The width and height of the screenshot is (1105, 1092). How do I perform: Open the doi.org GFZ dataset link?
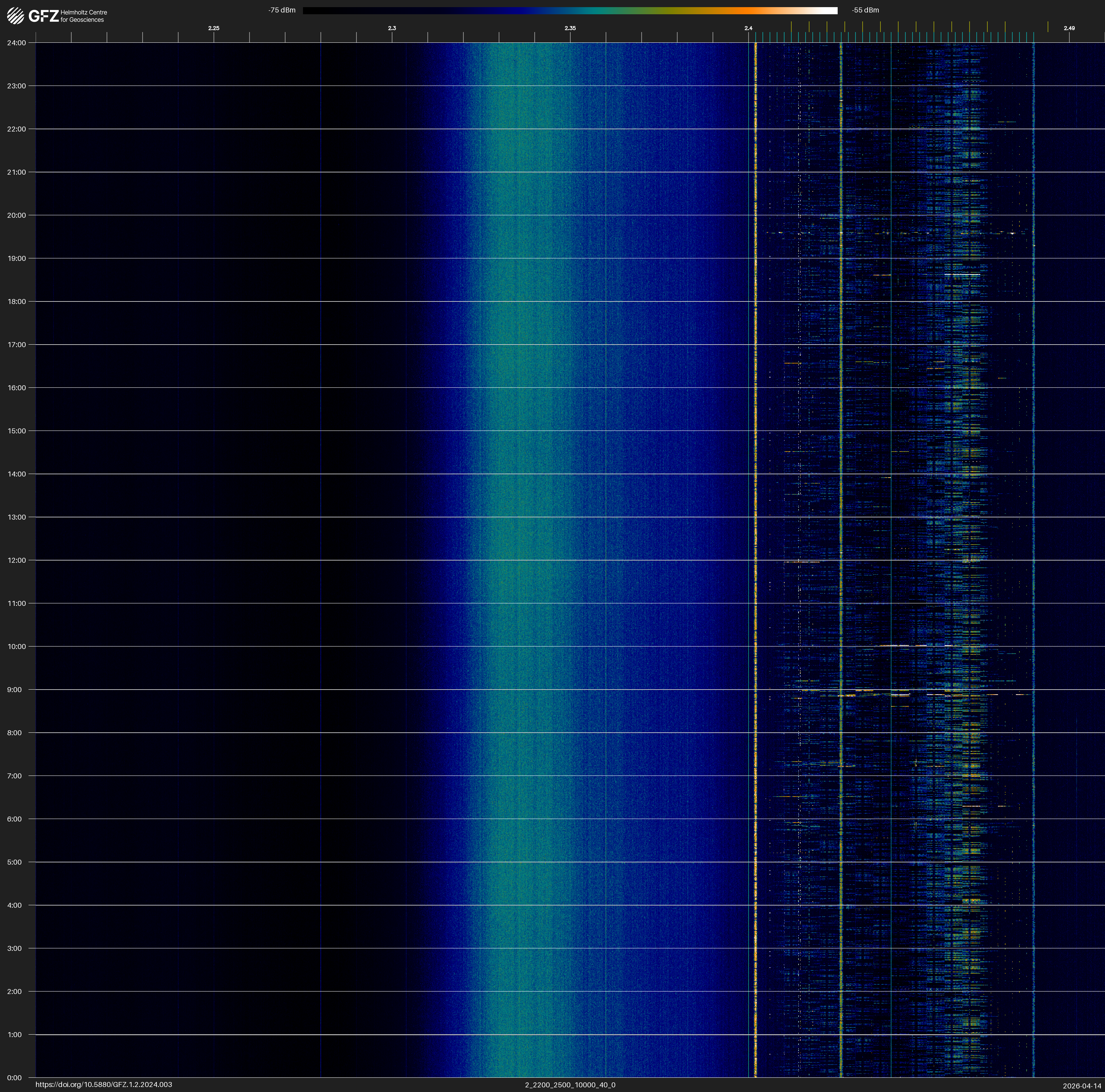click(x=103, y=1085)
